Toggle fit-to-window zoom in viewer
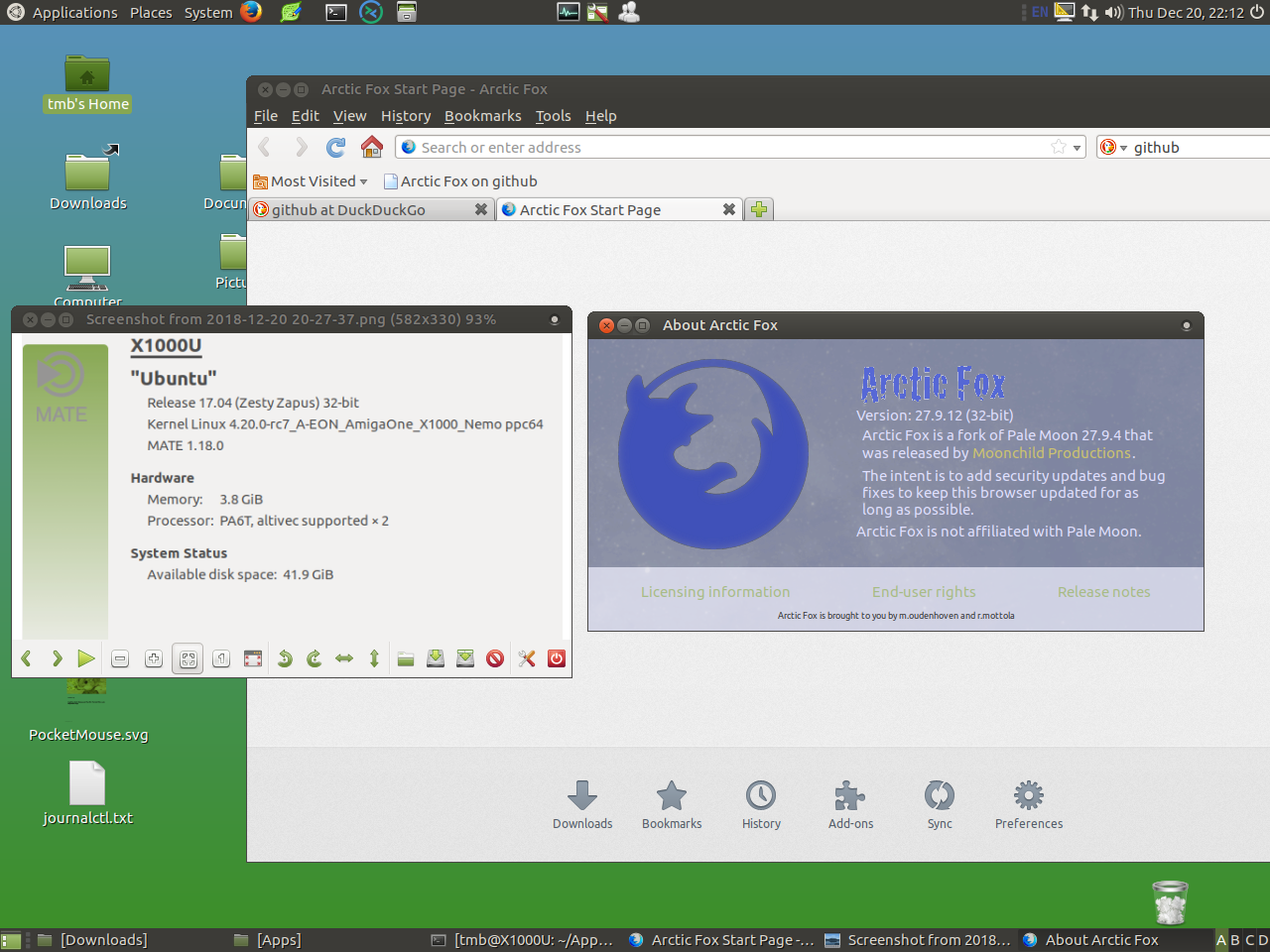The image size is (1270, 952). pos(188,658)
